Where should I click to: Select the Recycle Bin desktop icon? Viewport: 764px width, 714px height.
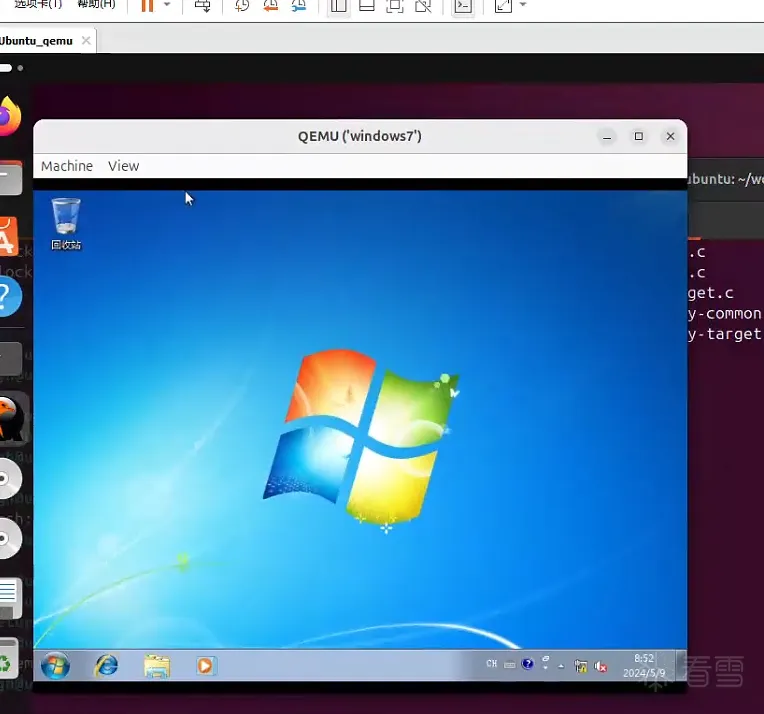(66, 224)
